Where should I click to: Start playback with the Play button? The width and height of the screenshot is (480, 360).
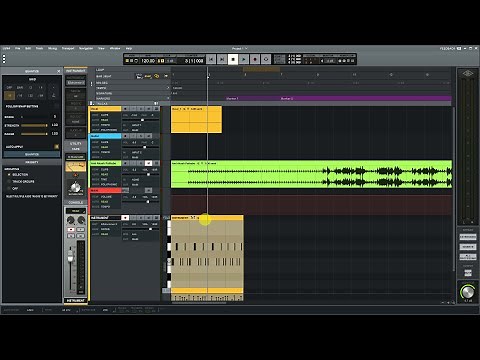(244, 59)
